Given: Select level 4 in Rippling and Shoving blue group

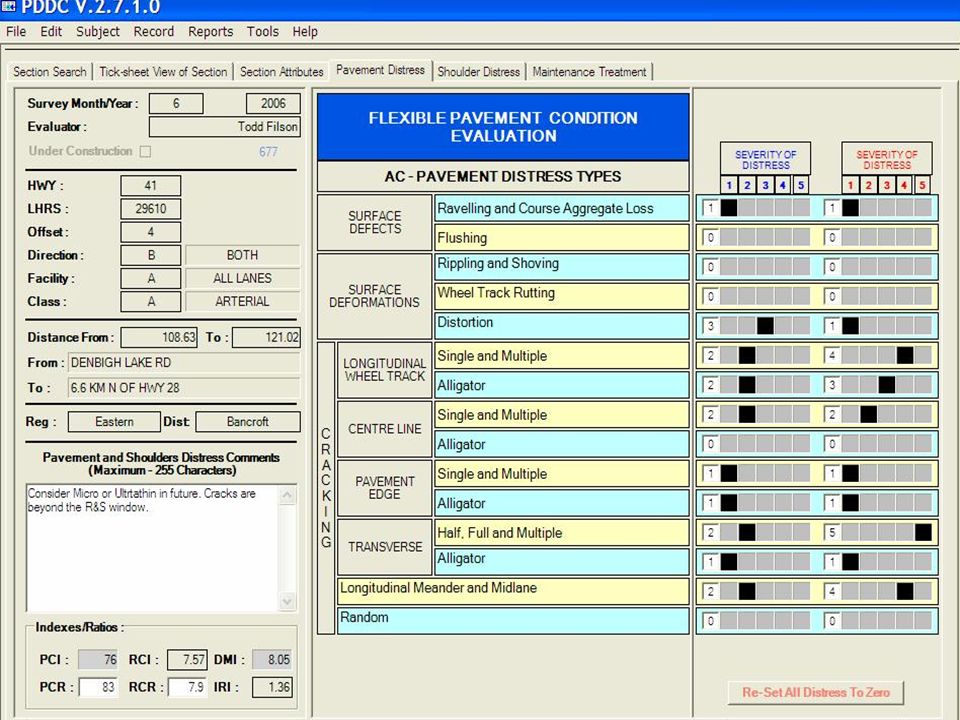Looking at the screenshot, I should click(783, 267).
